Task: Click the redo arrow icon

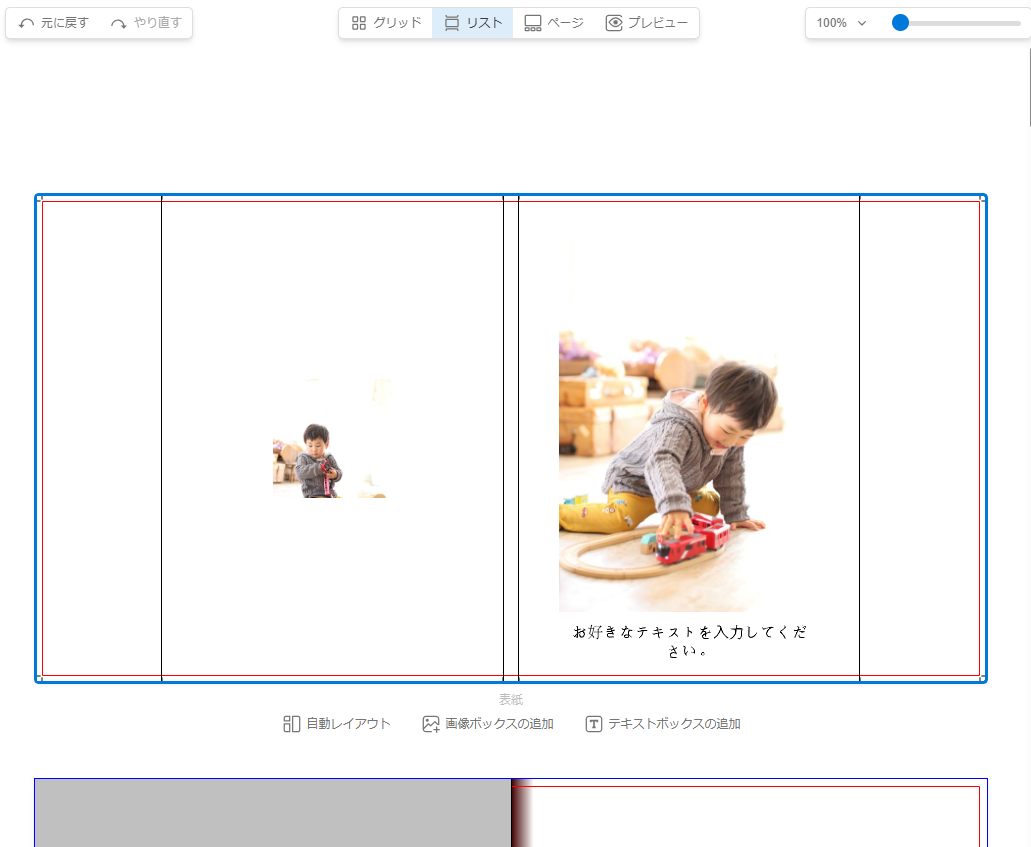Action: point(119,23)
